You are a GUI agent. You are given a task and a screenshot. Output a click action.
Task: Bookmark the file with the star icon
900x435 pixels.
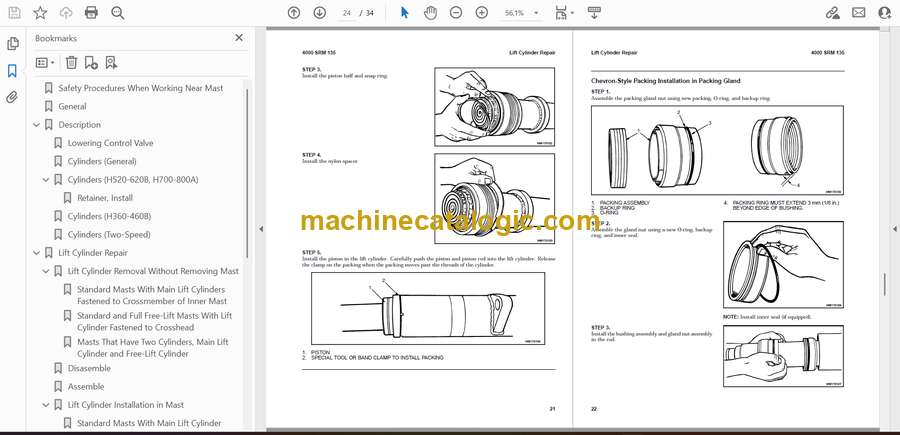(40, 13)
